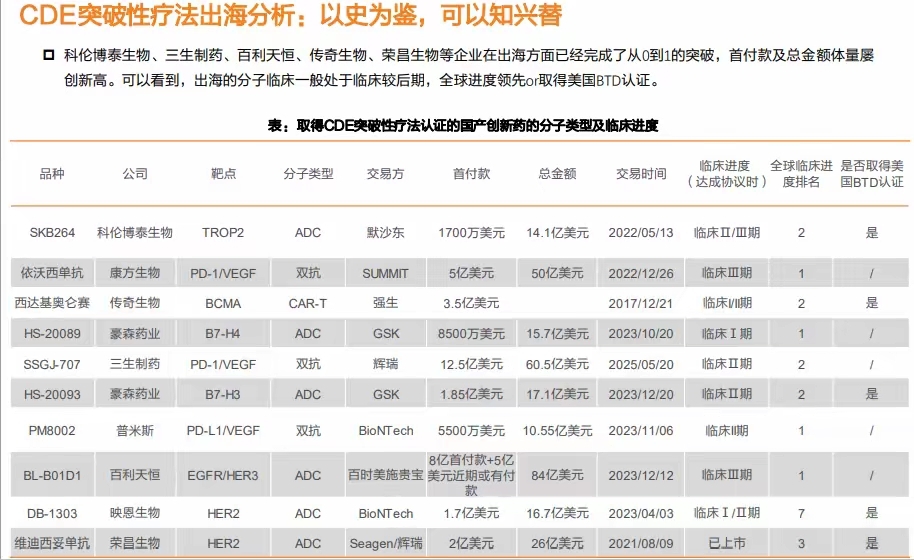This screenshot has width=914, height=560.
Task: Click the cell 'TROP2'
Action: click(x=223, y=233)
